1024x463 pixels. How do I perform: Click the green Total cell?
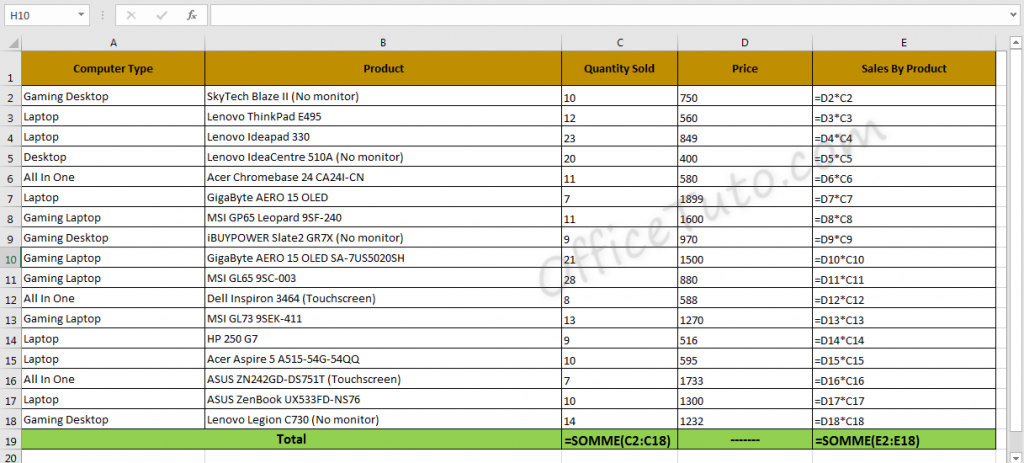[x=291, y=439]
